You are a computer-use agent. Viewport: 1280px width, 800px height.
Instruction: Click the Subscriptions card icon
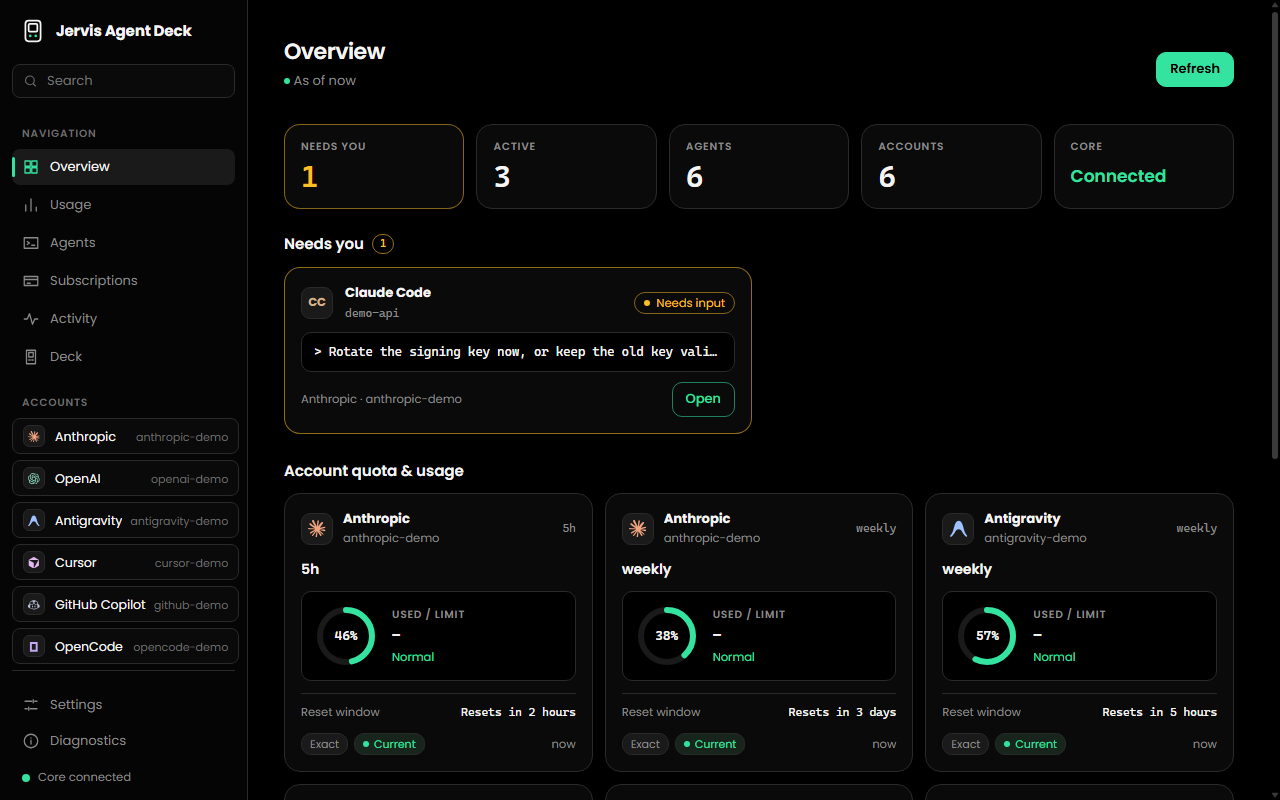(x=31, y=281)
